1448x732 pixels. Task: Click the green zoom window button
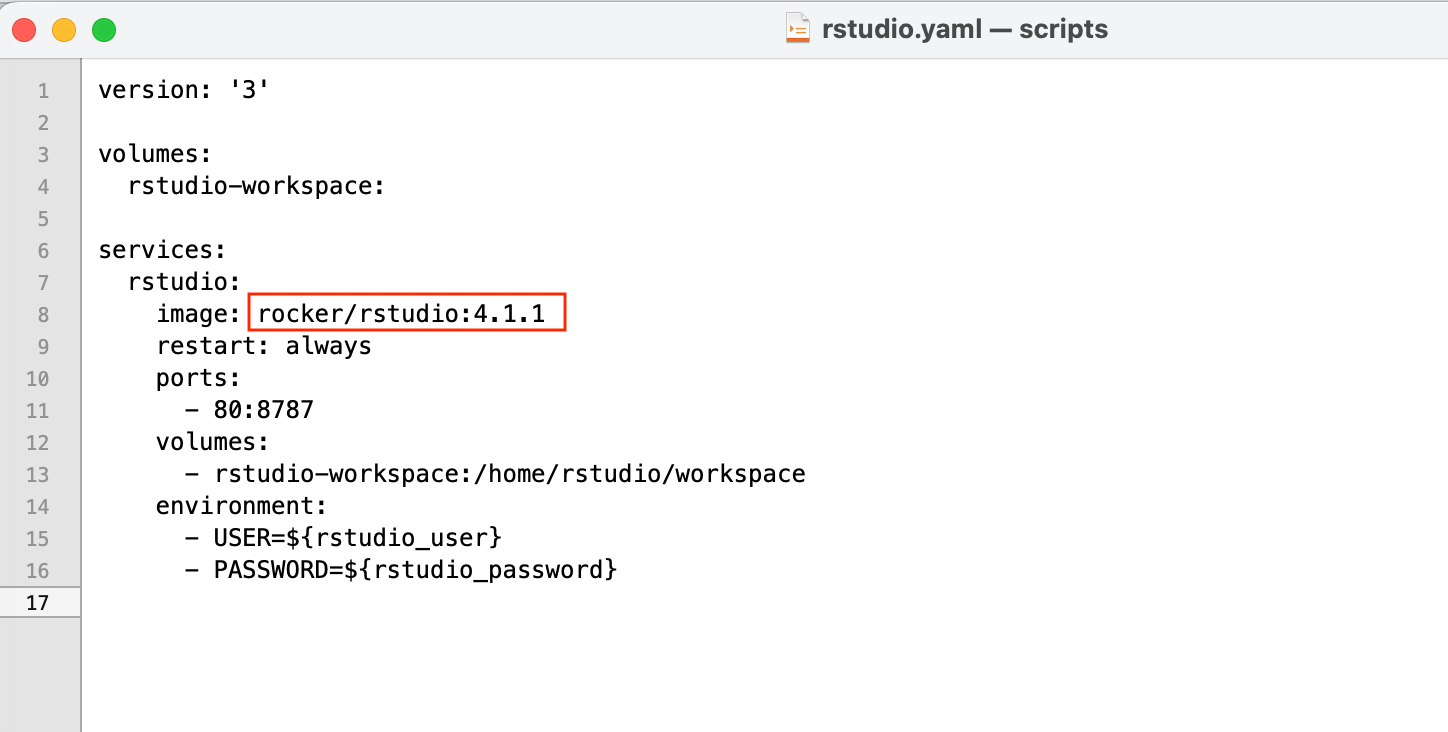104,30
